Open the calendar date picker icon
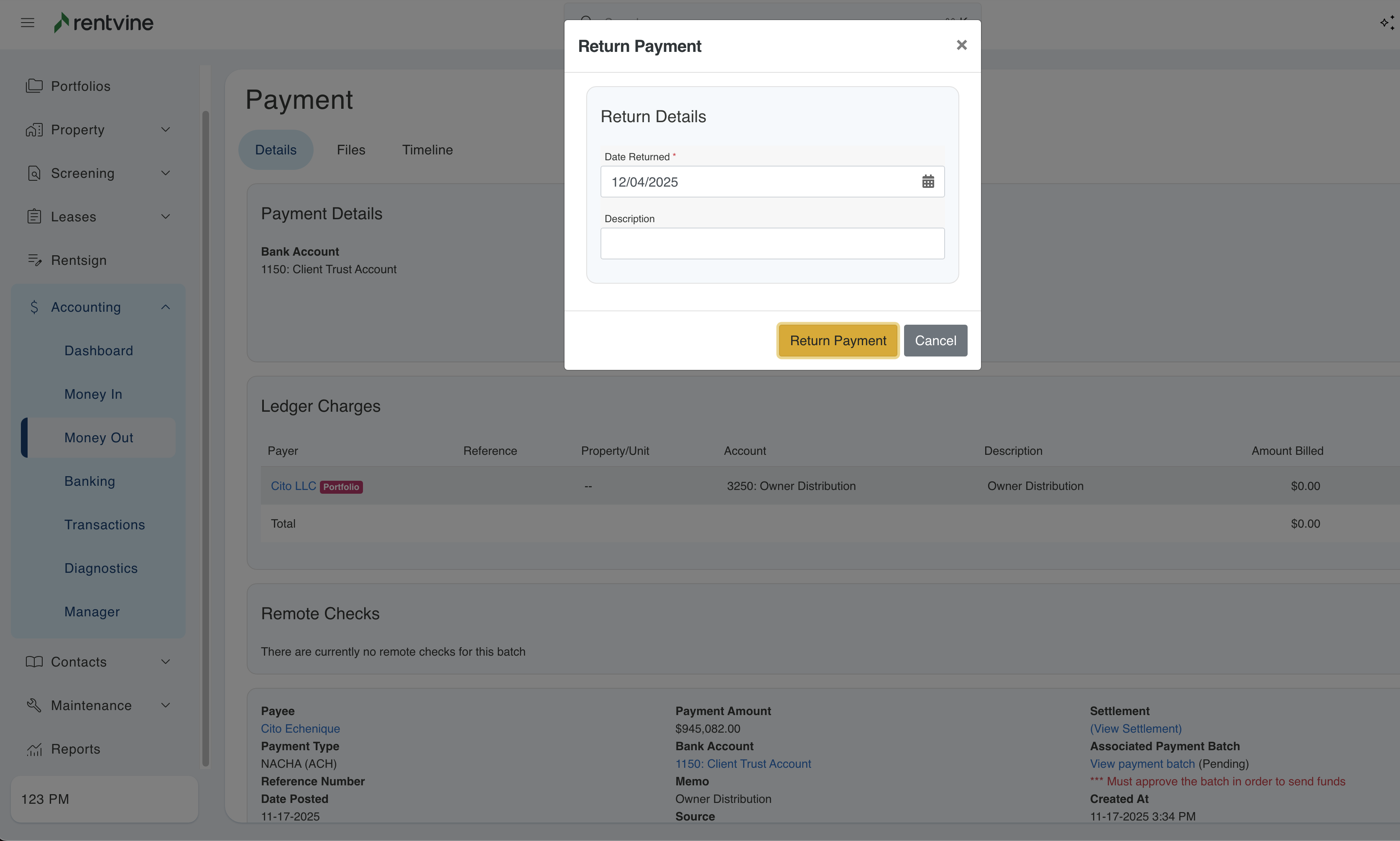 coord(927,181)
